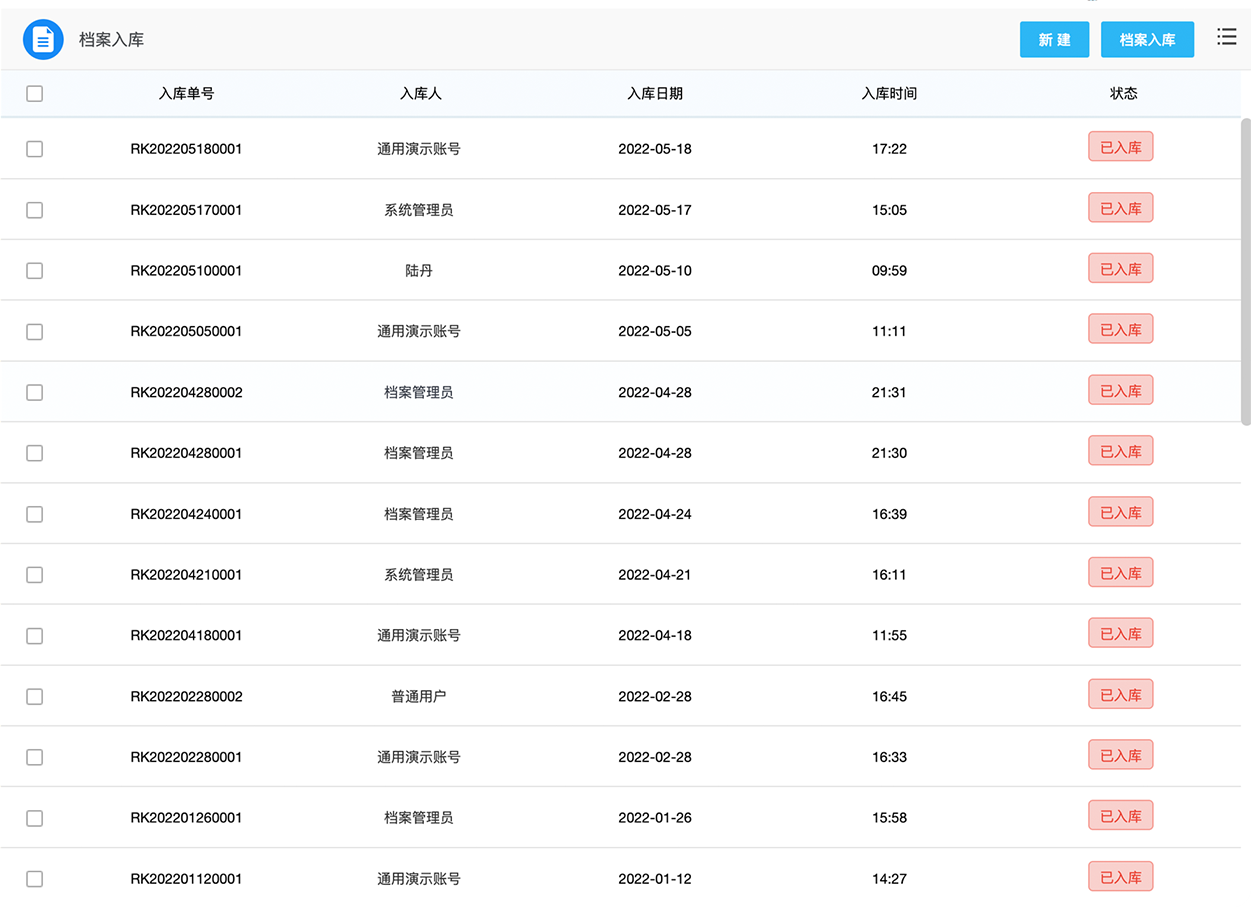Click the 状态 column header
The height and width of the screenshot is (907, 1251).
[1123, 94]
